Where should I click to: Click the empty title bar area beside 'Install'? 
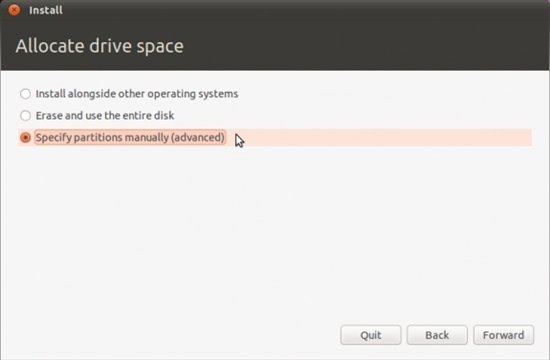305,10
